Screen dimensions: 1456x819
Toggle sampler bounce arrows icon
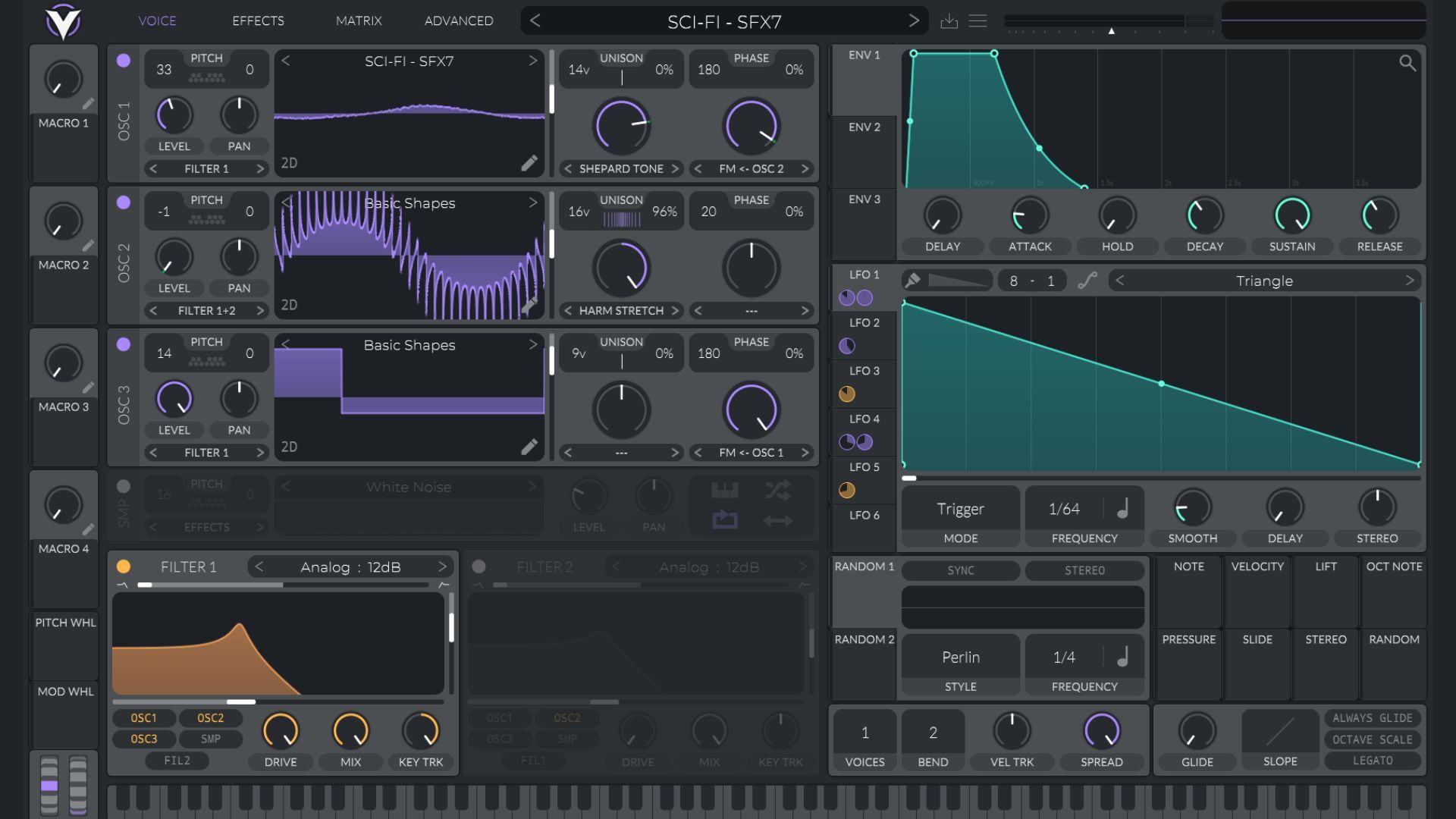778,520
